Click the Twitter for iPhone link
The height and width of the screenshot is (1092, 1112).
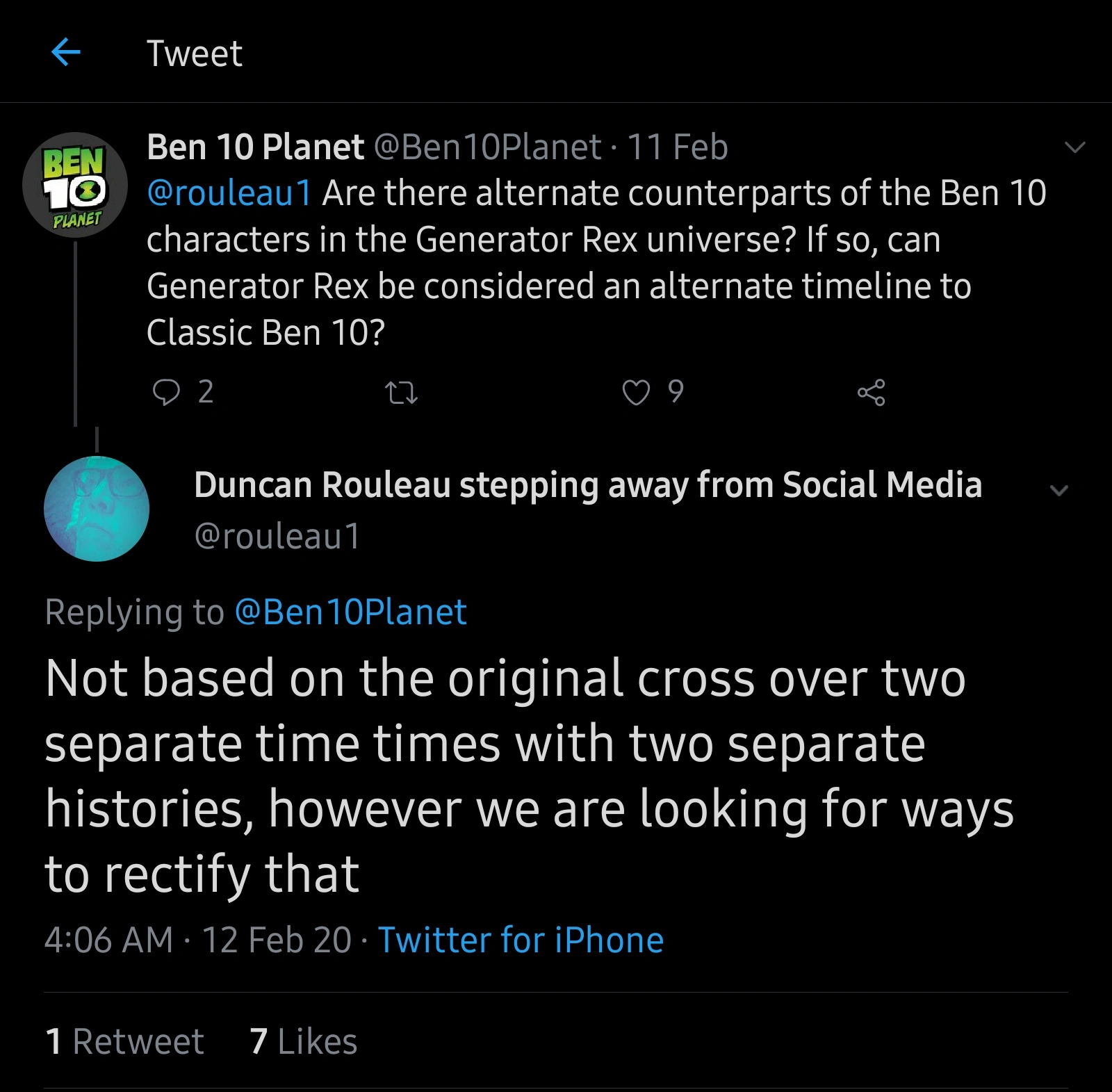tap(521, 940)
